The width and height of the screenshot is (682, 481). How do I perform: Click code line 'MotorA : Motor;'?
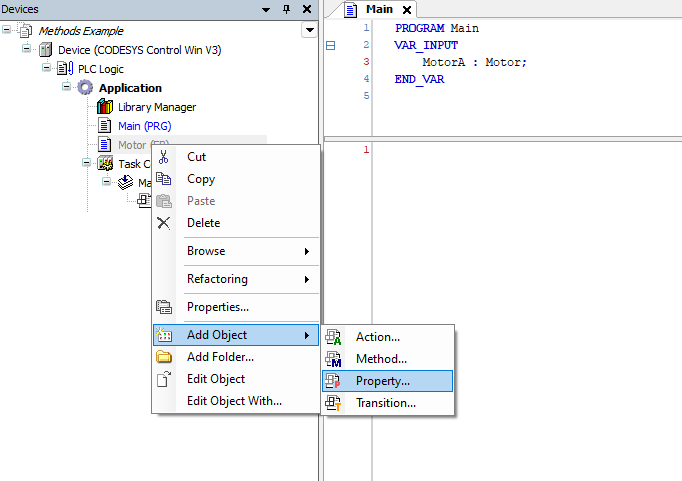475,62
